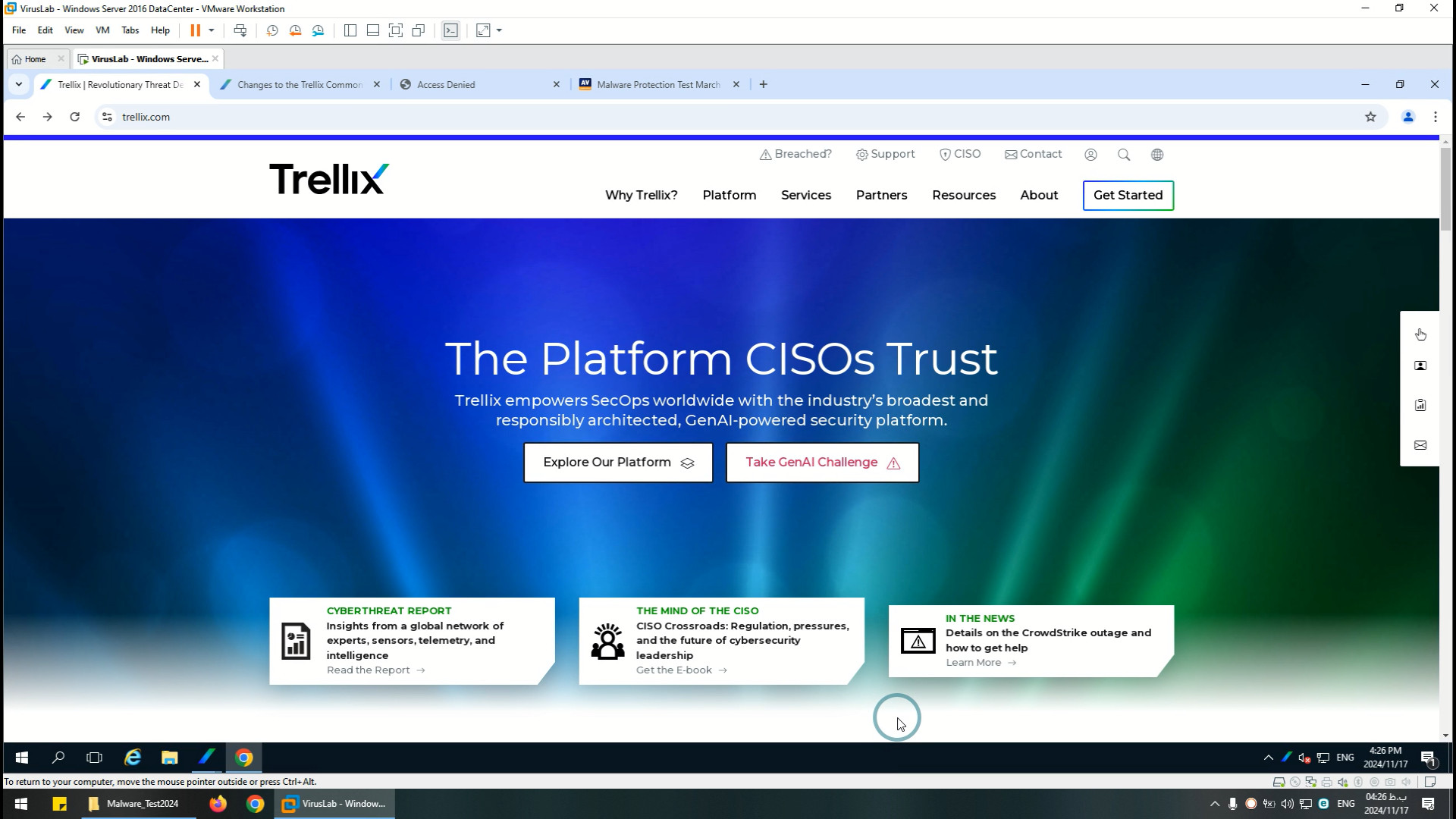The image size is (1456, 819).
Task: Open the VMware View menu
Action: click(74, 30)
